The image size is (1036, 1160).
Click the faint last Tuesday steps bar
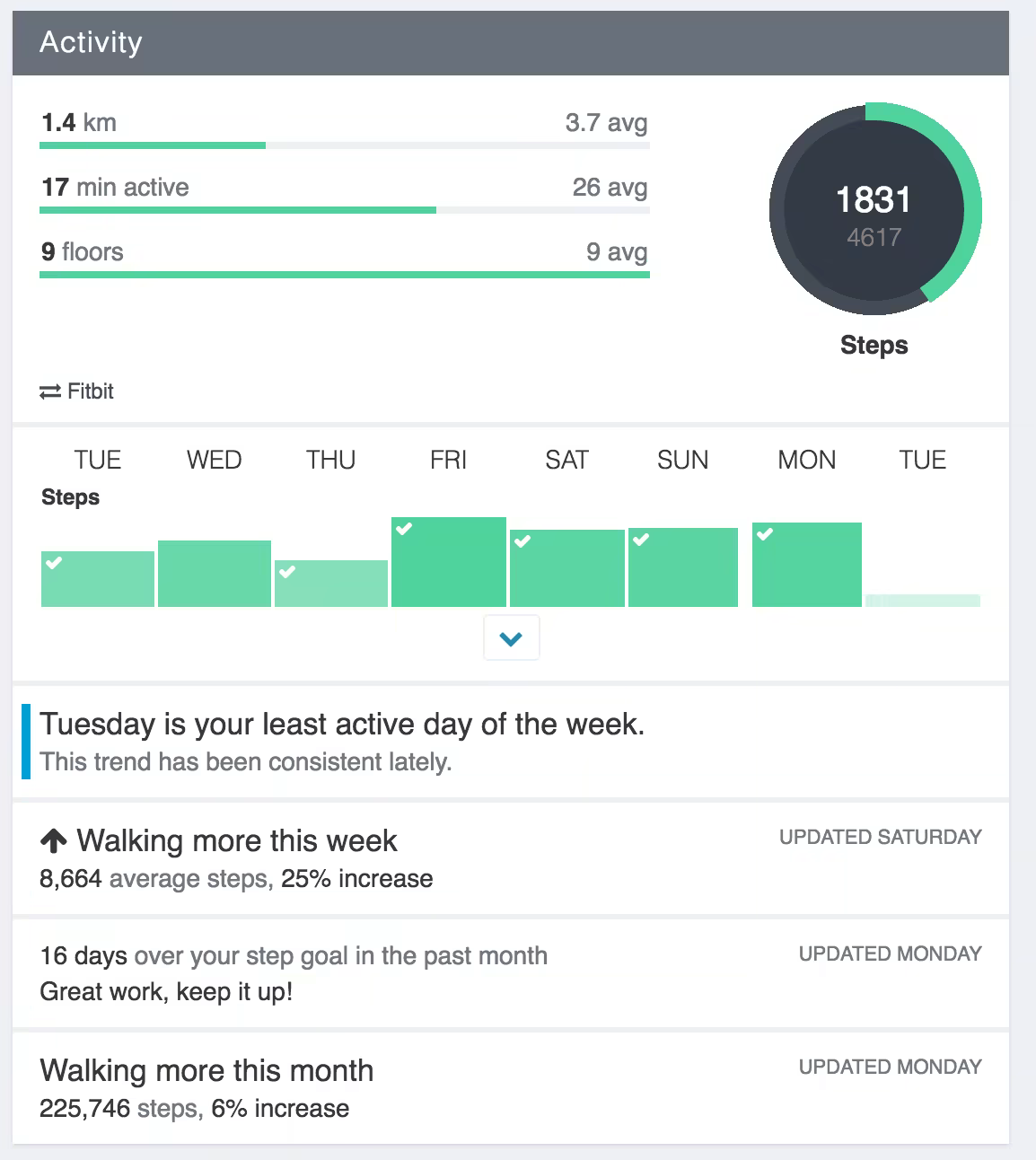(922, 601)
